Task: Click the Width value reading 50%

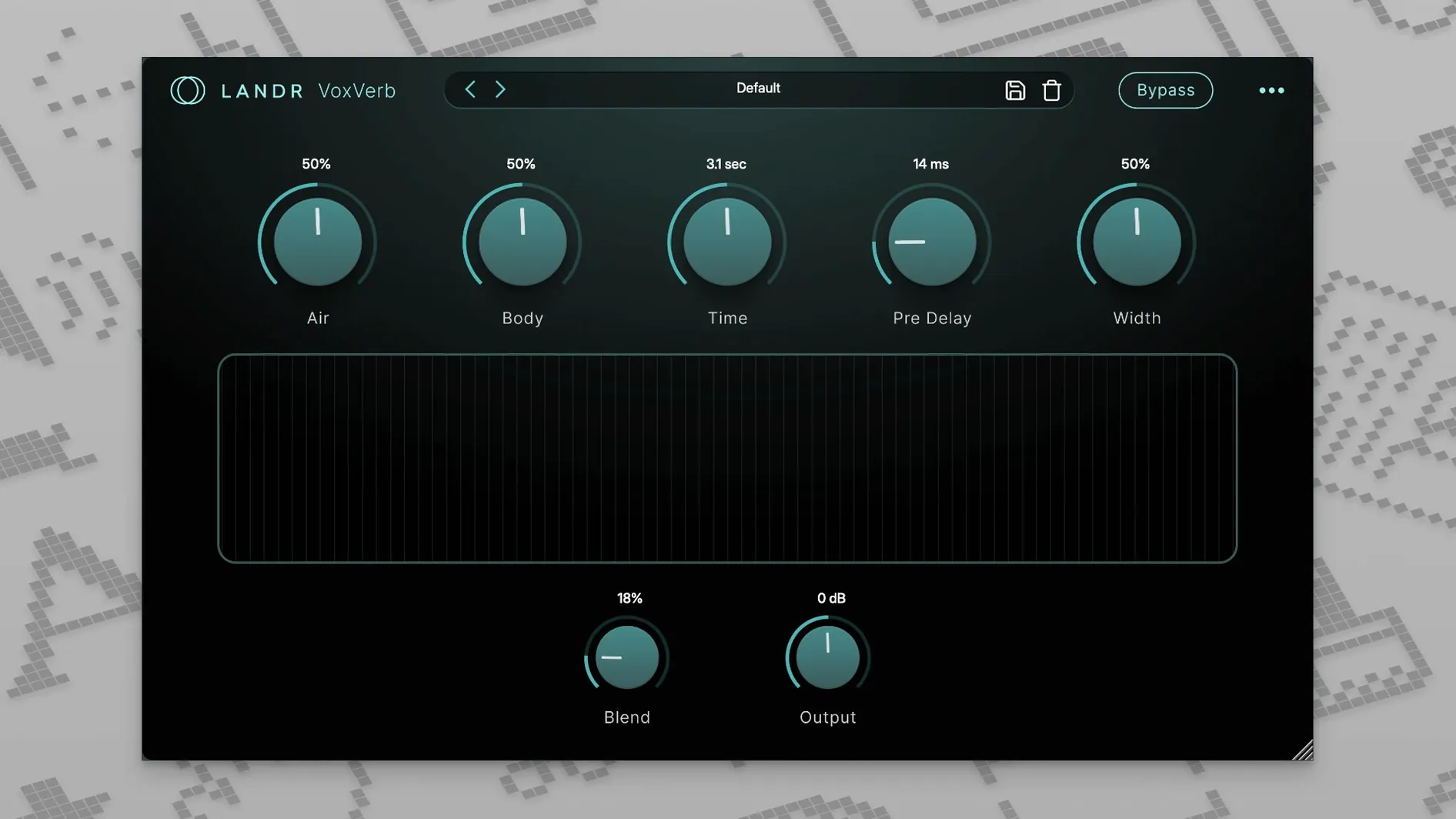Action: 1135,164
